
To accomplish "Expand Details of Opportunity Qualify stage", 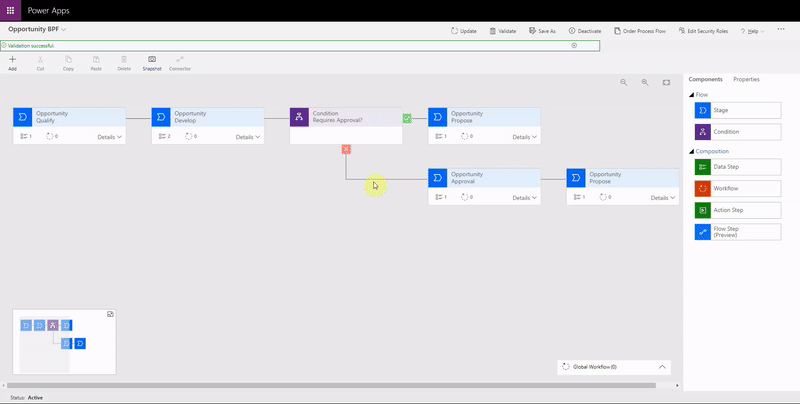I will point(109,137).
